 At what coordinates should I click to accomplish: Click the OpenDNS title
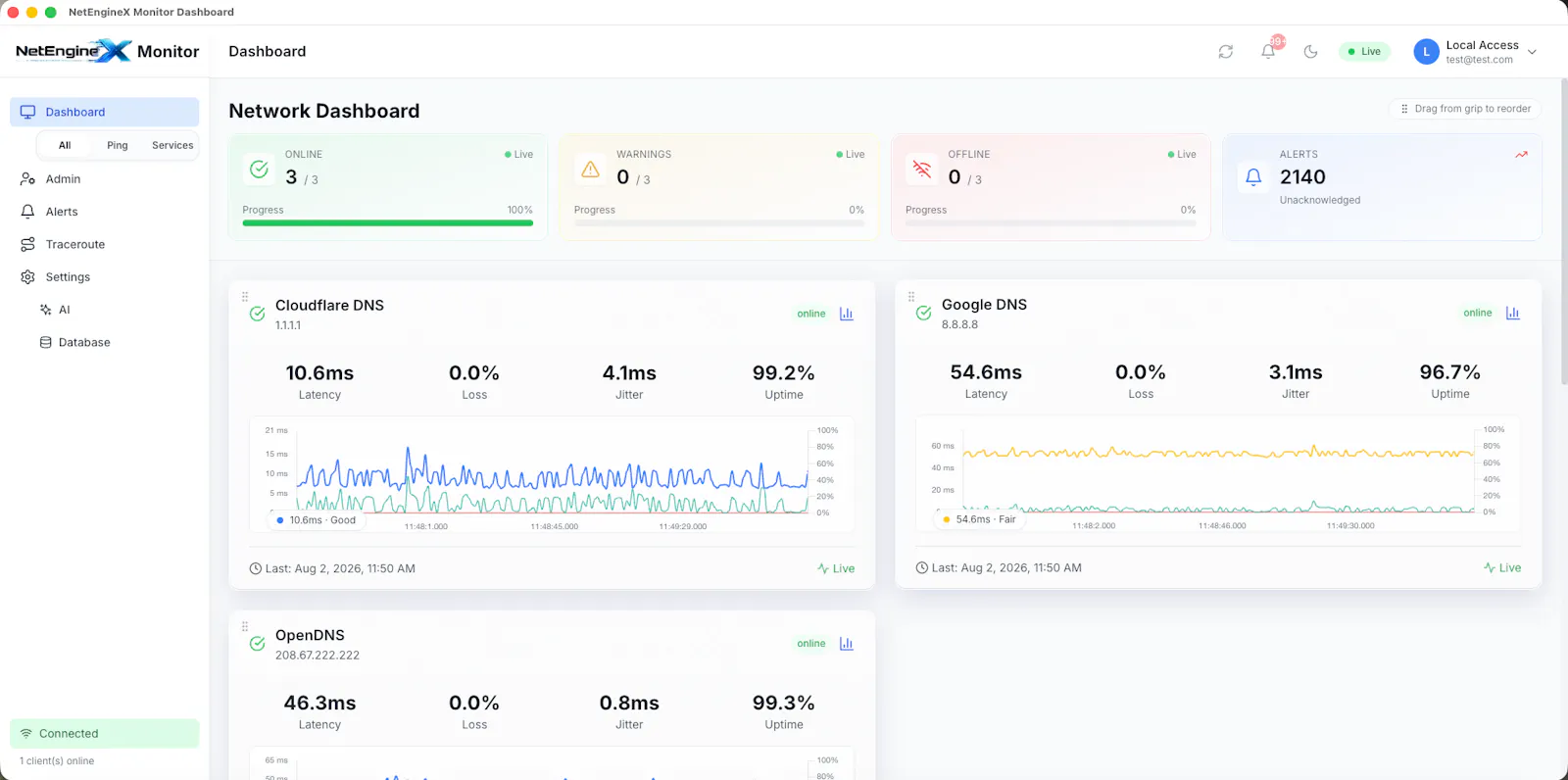point(310,635)
